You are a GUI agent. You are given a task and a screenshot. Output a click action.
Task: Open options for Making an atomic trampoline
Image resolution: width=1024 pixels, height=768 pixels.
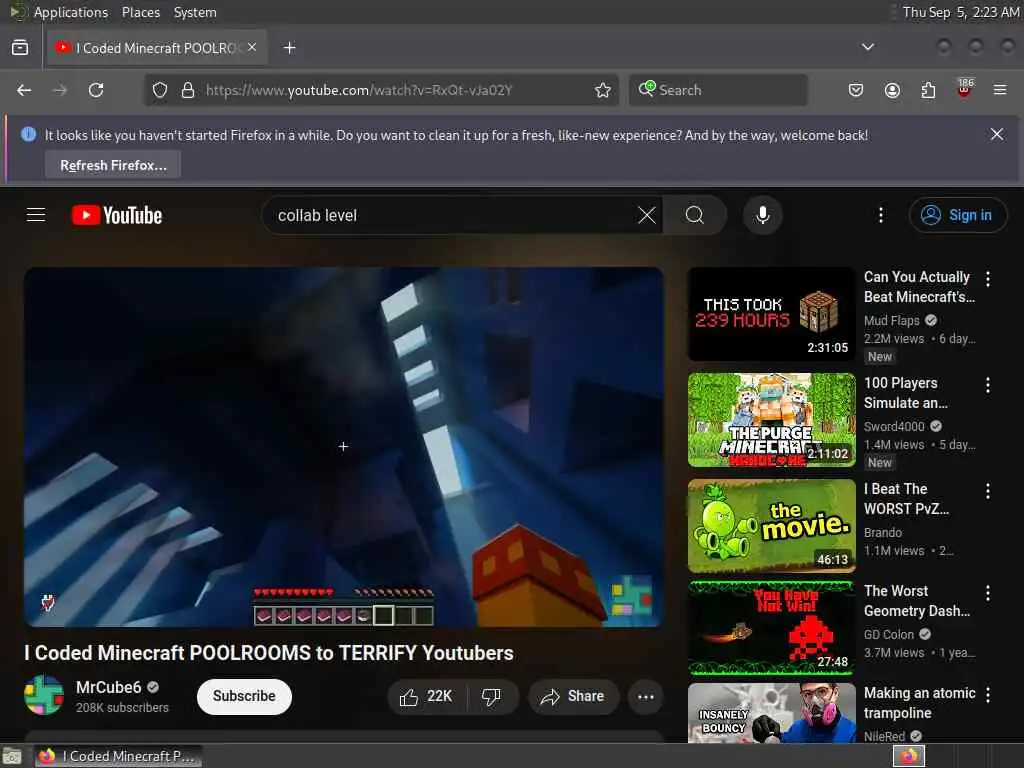[987, 695]
